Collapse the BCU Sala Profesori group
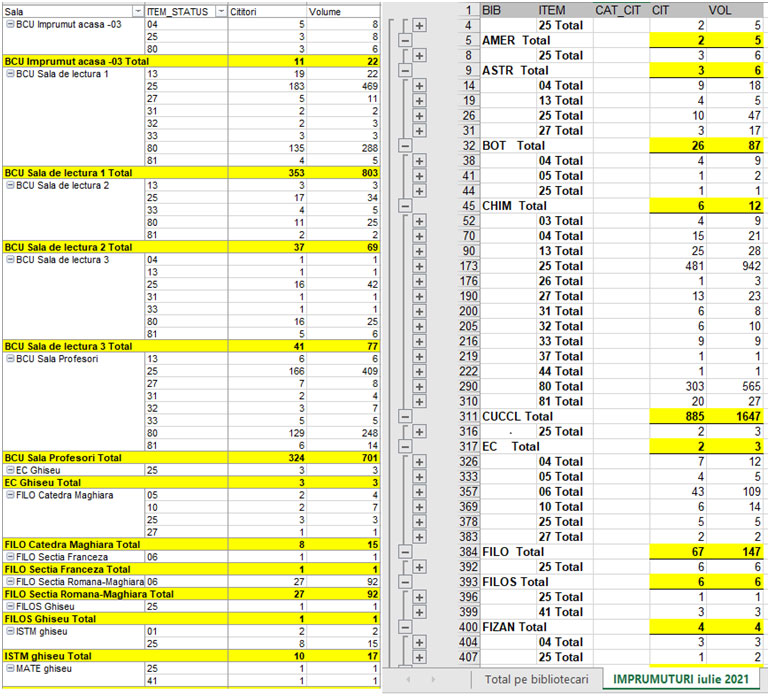The height and width of the screenshot is (696, 770). click(10, 359)
